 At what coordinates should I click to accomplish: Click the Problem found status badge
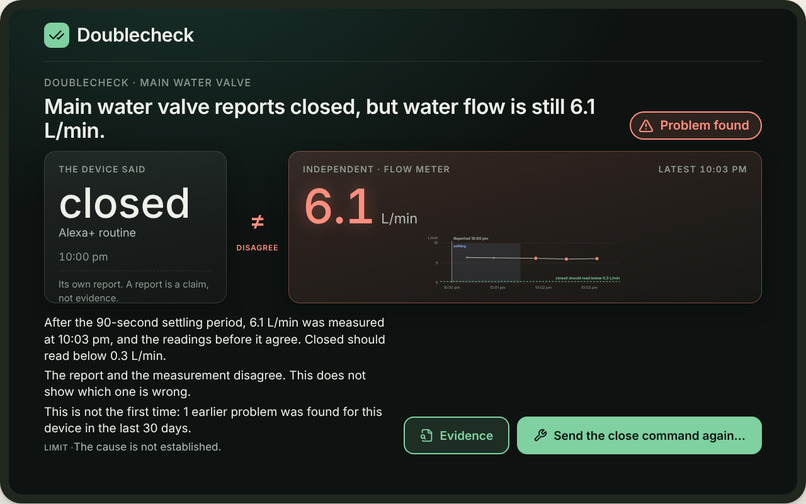[x=695, y=125]
